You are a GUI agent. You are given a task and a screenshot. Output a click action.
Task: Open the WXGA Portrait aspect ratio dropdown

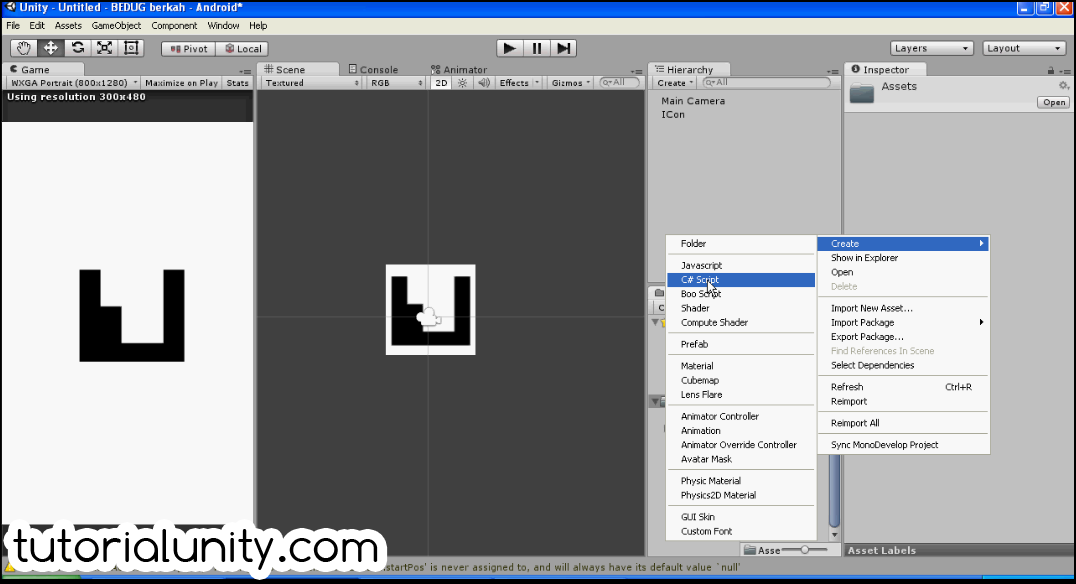[x=72, y=82]
